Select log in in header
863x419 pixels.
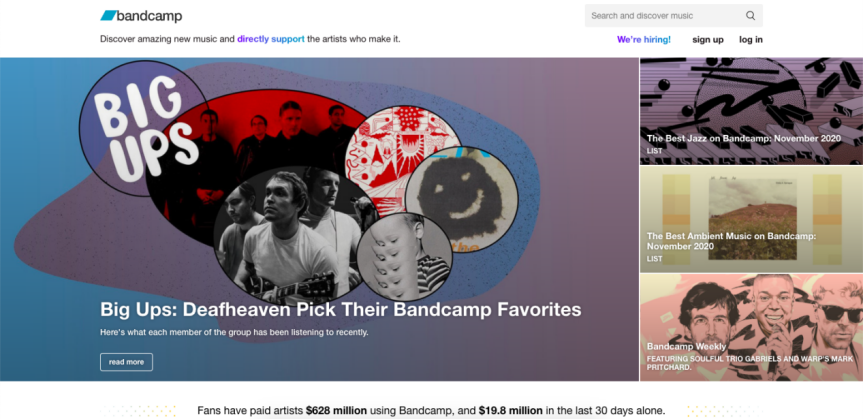[x=751, y=40]
